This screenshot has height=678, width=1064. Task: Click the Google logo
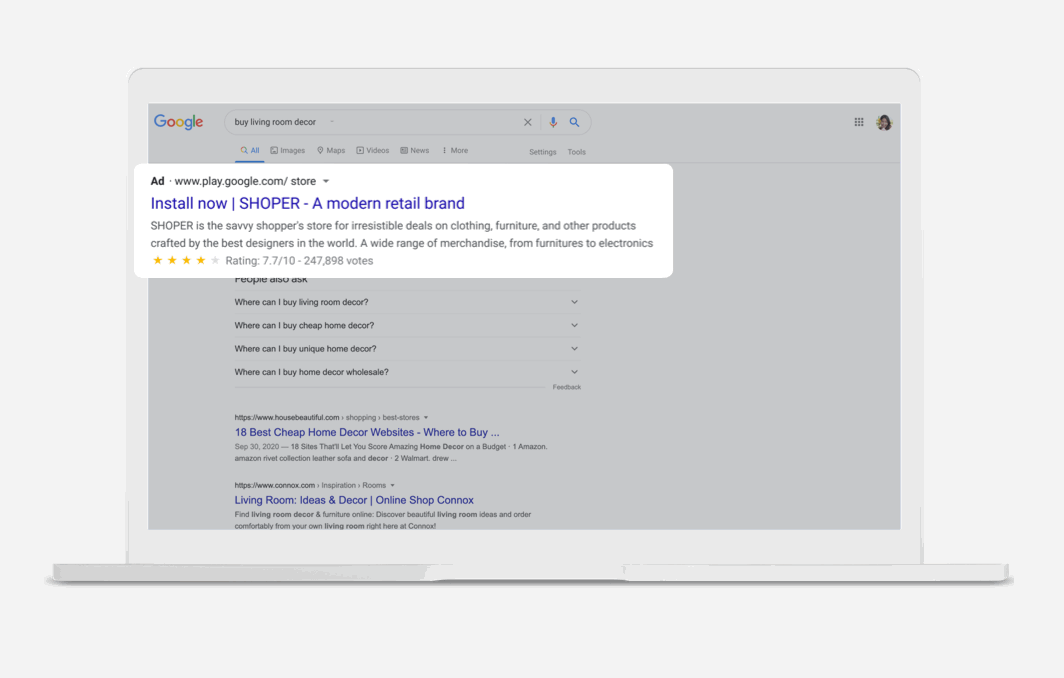178,122
